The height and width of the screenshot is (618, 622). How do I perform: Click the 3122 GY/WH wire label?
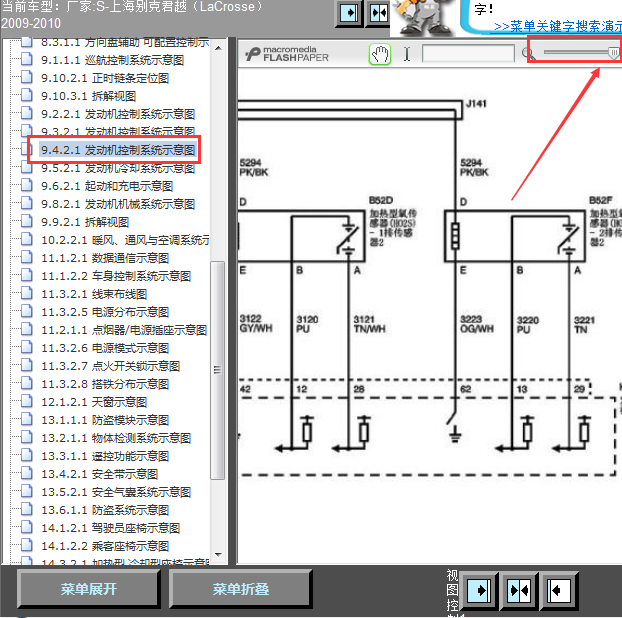coord(256,324)
